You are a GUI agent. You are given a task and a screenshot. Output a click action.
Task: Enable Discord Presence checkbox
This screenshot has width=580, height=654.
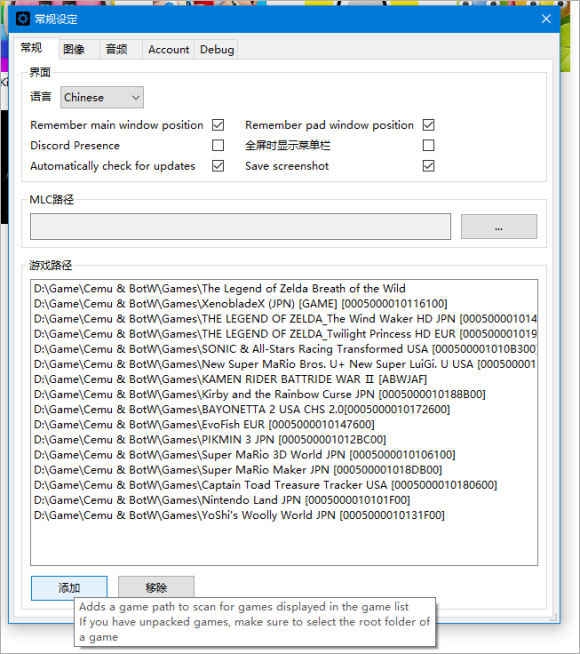point(218,145)
